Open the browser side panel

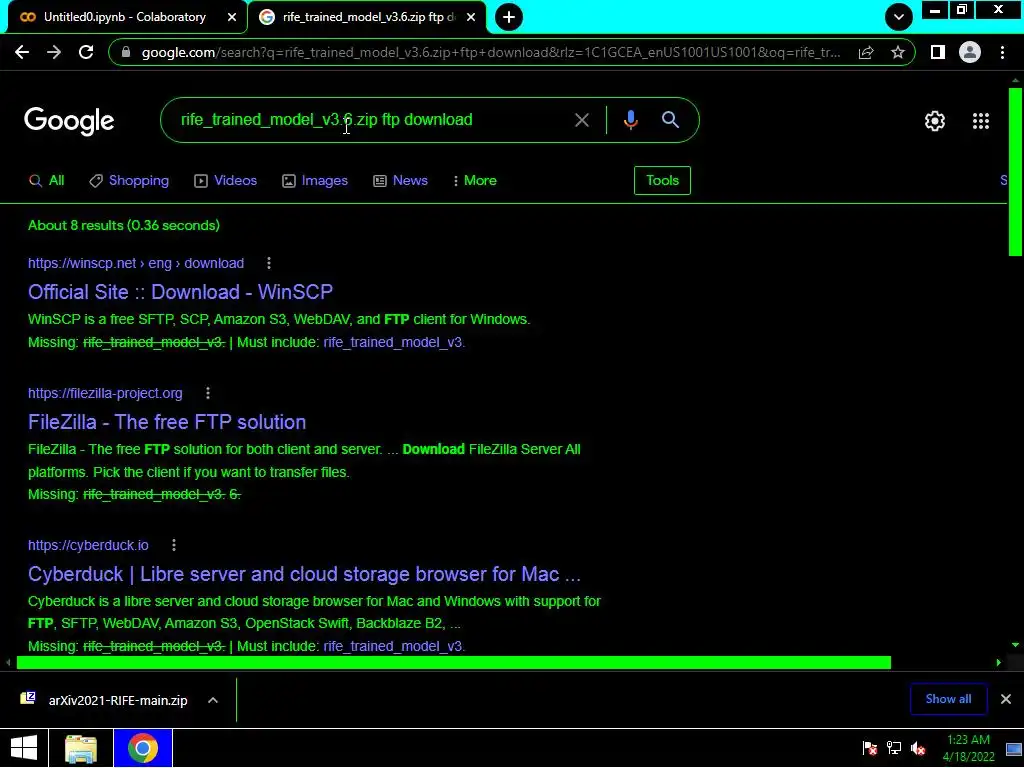(938, 52)
